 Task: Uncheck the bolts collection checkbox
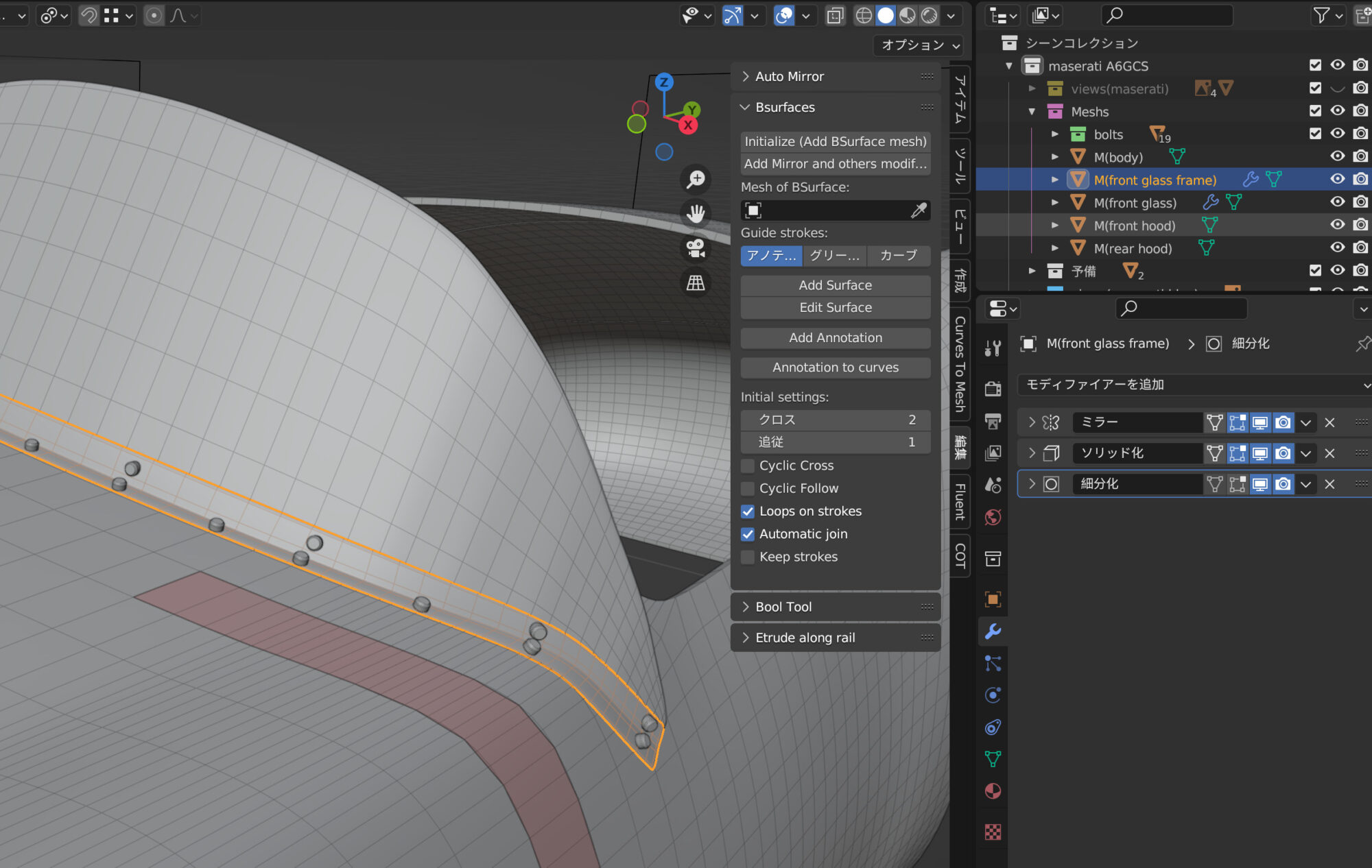click(1315, 134)
